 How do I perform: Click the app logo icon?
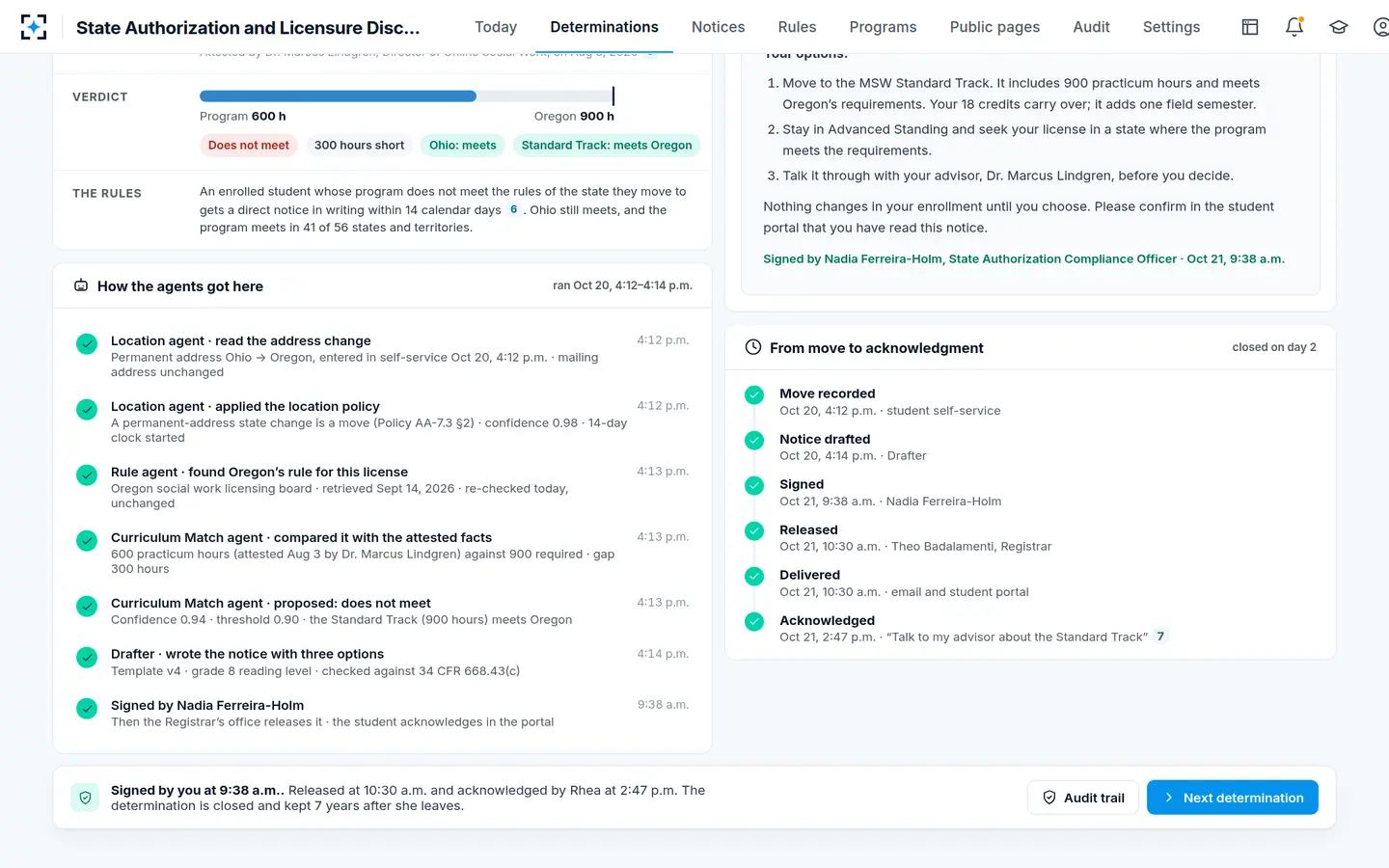34,27
